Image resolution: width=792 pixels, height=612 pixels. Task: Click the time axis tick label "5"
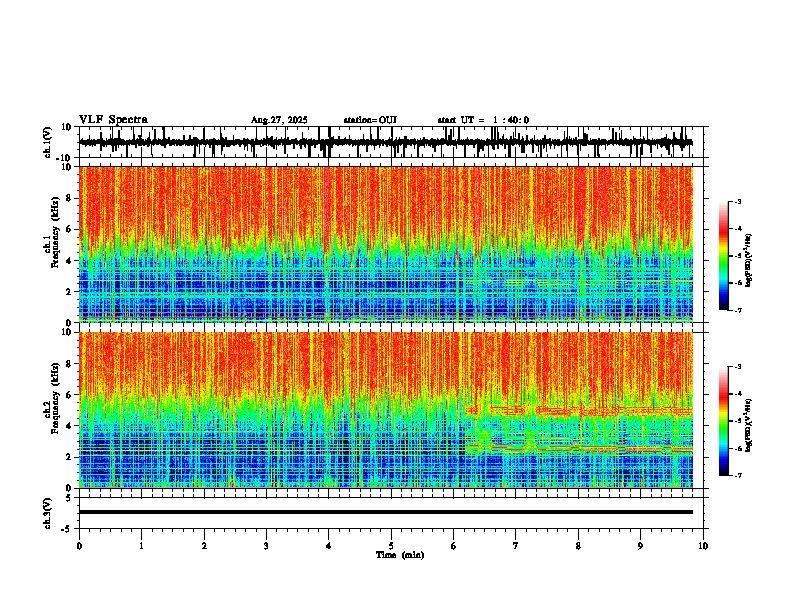pyautogui.click(x=391, y=546)
